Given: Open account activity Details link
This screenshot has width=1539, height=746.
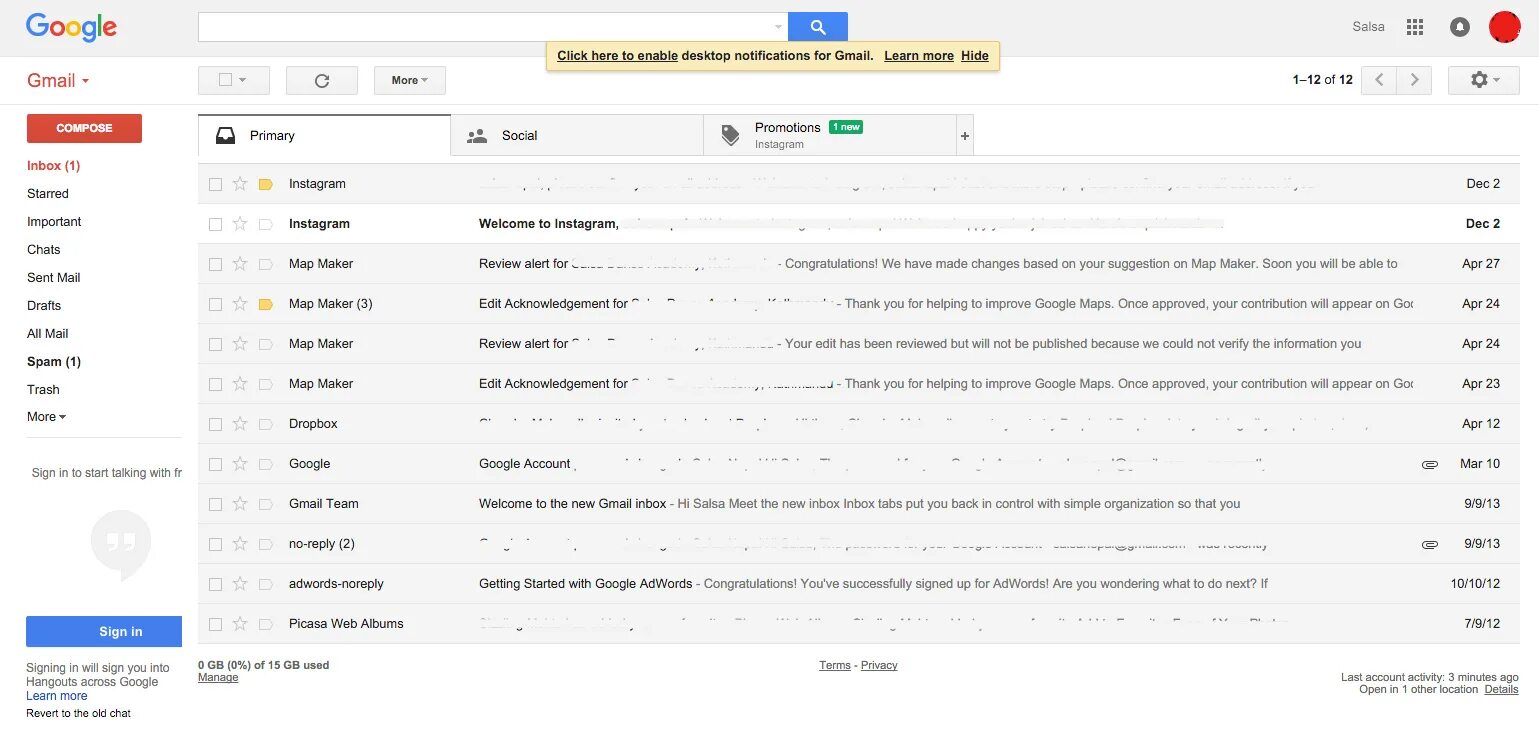Looking at the screenshot, I should click(x=1501, y=690).
